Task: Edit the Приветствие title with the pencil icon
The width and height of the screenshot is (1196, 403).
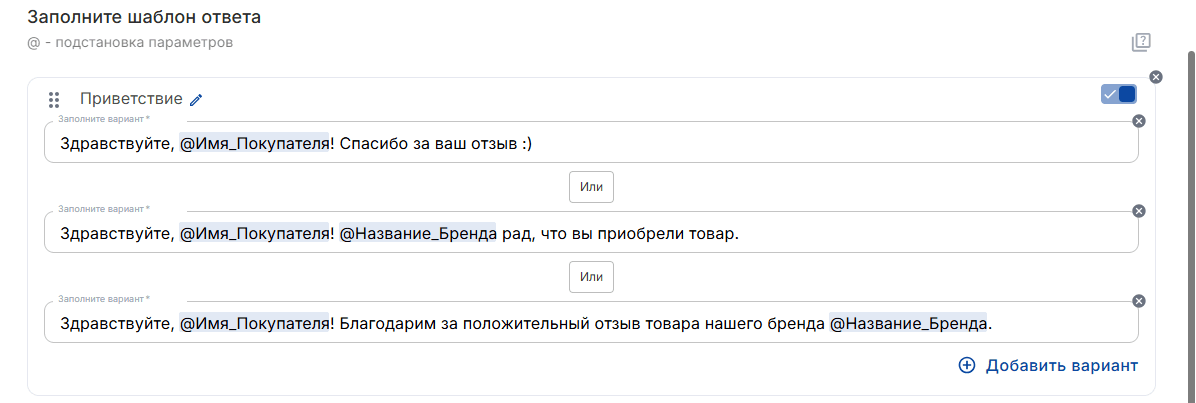Action: (196, 99)
